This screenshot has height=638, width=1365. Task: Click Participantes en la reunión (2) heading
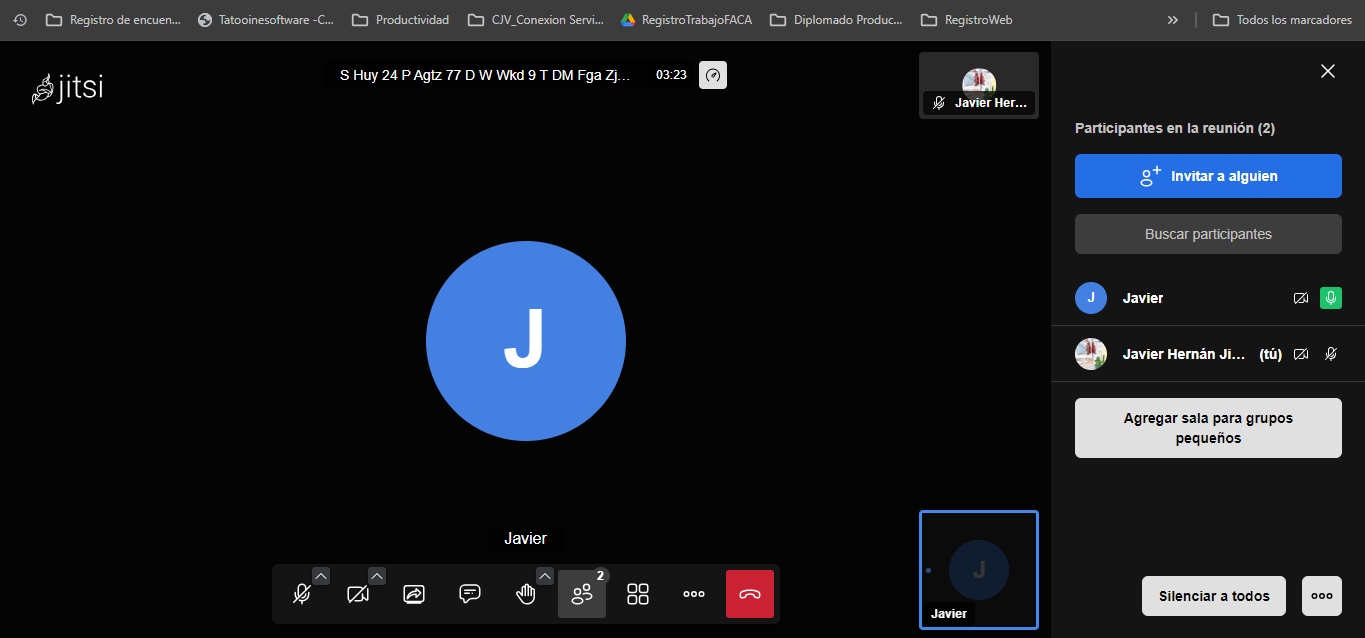tap(1175, 128)
